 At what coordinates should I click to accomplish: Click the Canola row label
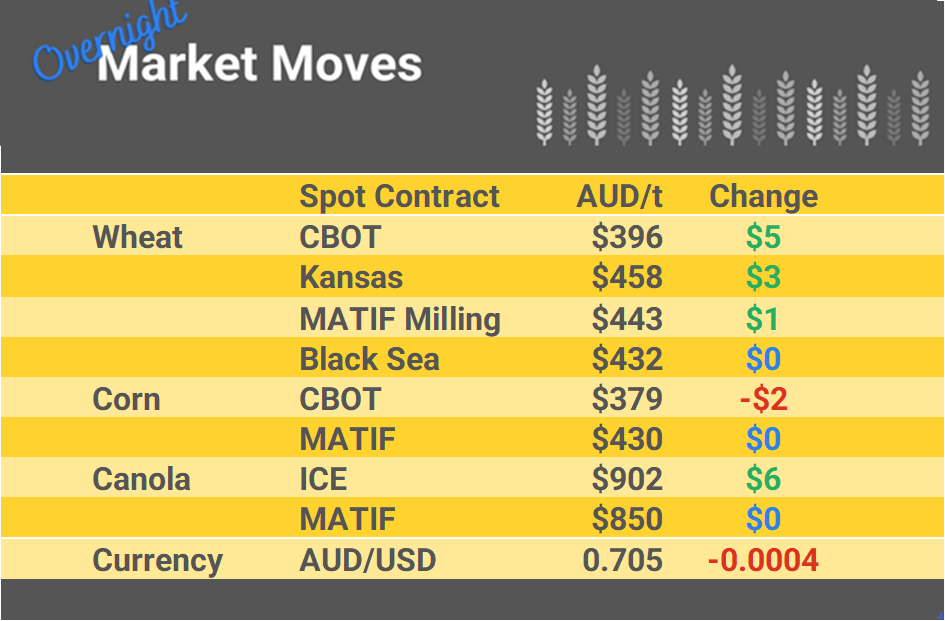(x=141, y=479)
